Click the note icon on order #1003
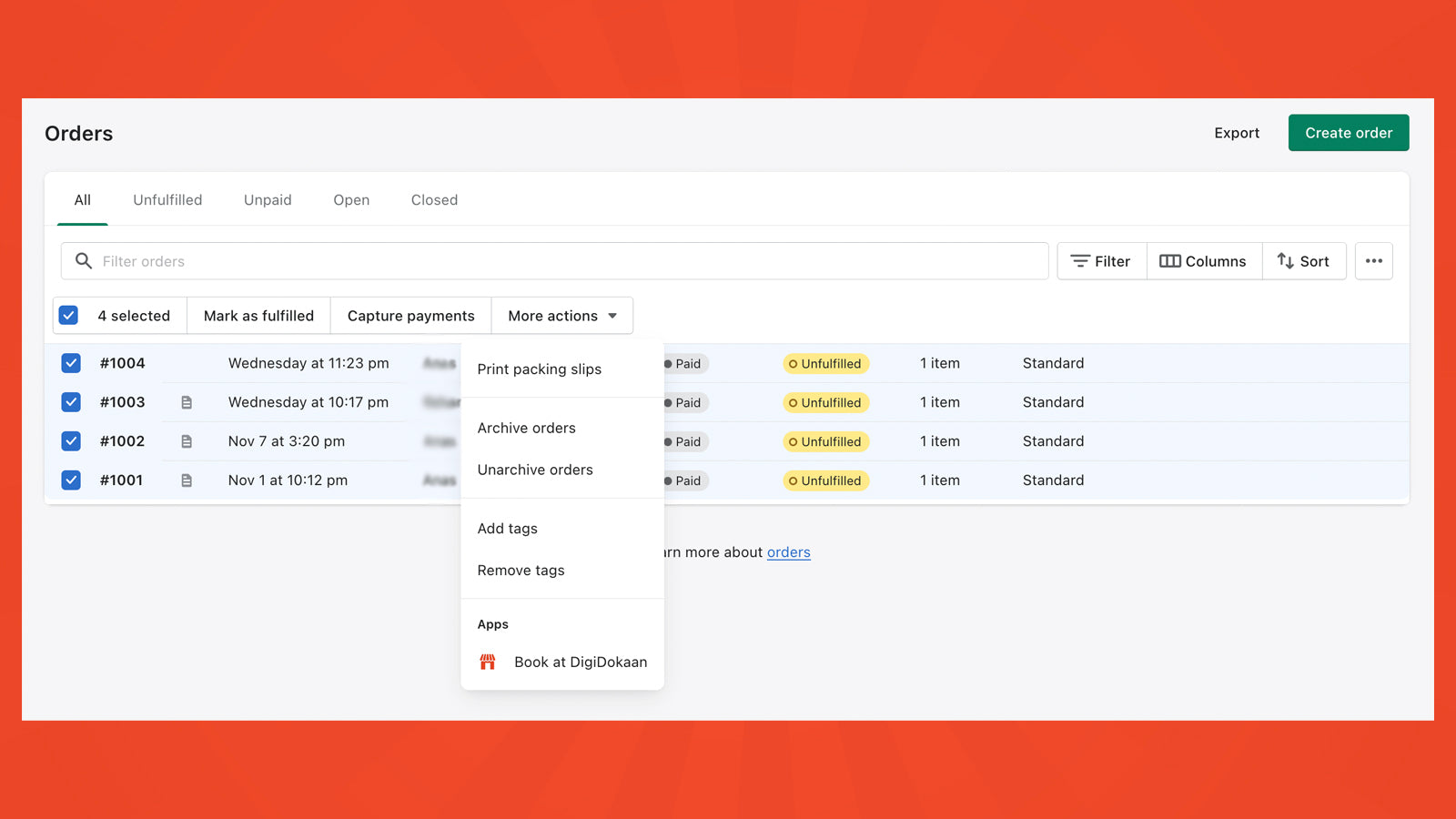The width and height of the screenshot is (1456, 819). click(187, 402)
